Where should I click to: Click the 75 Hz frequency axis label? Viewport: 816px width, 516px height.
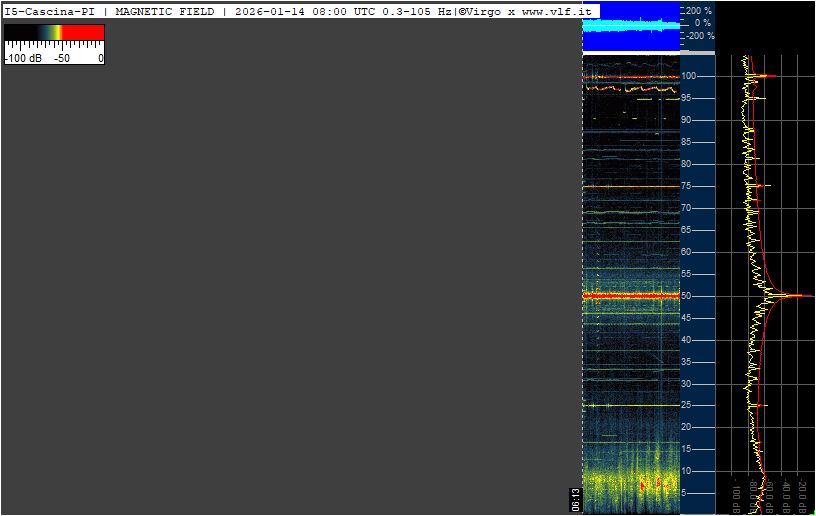click(687, 186)
